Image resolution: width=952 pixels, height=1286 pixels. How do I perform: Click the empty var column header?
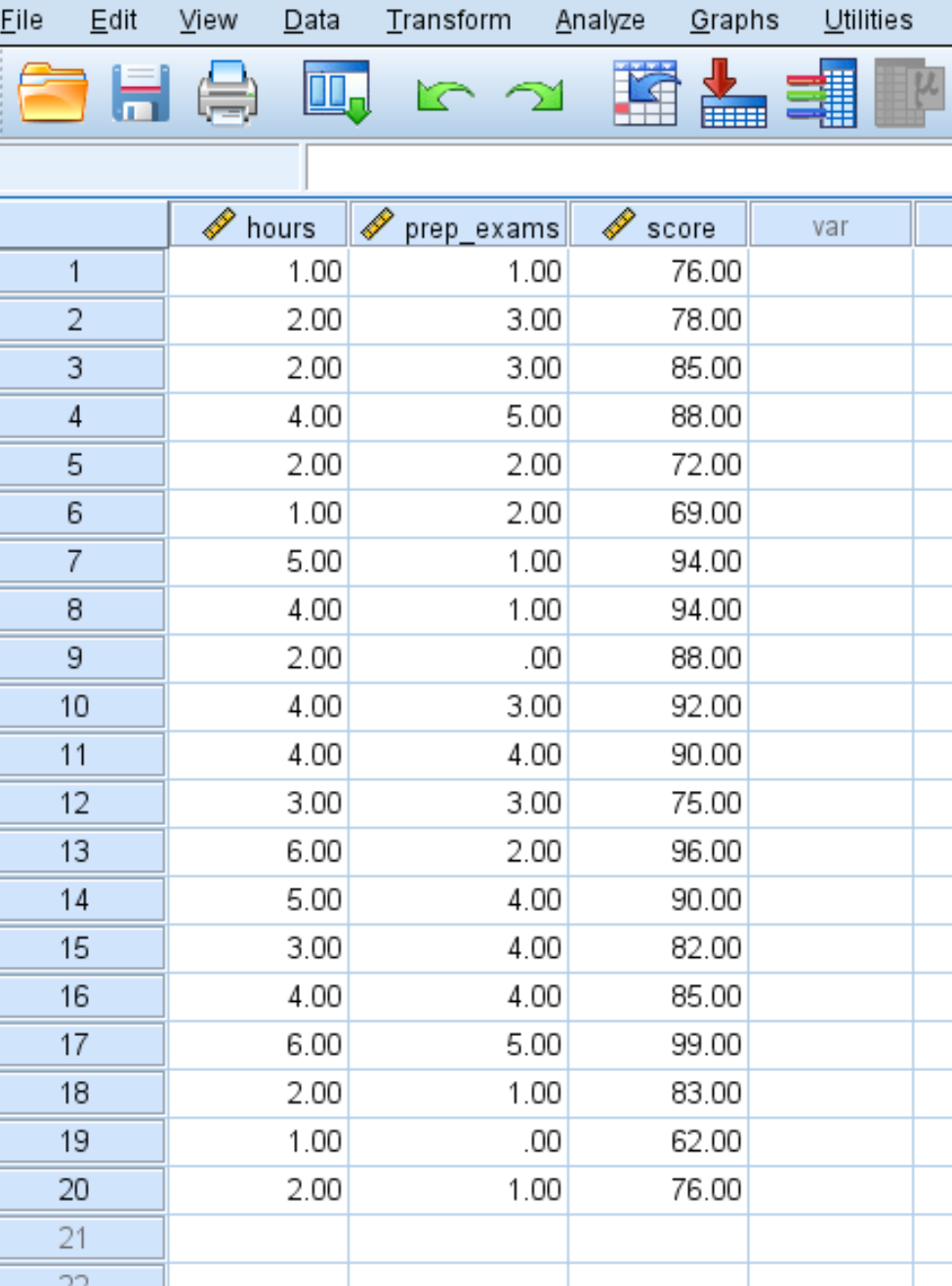pyautogui.click(x=830, y=226)
